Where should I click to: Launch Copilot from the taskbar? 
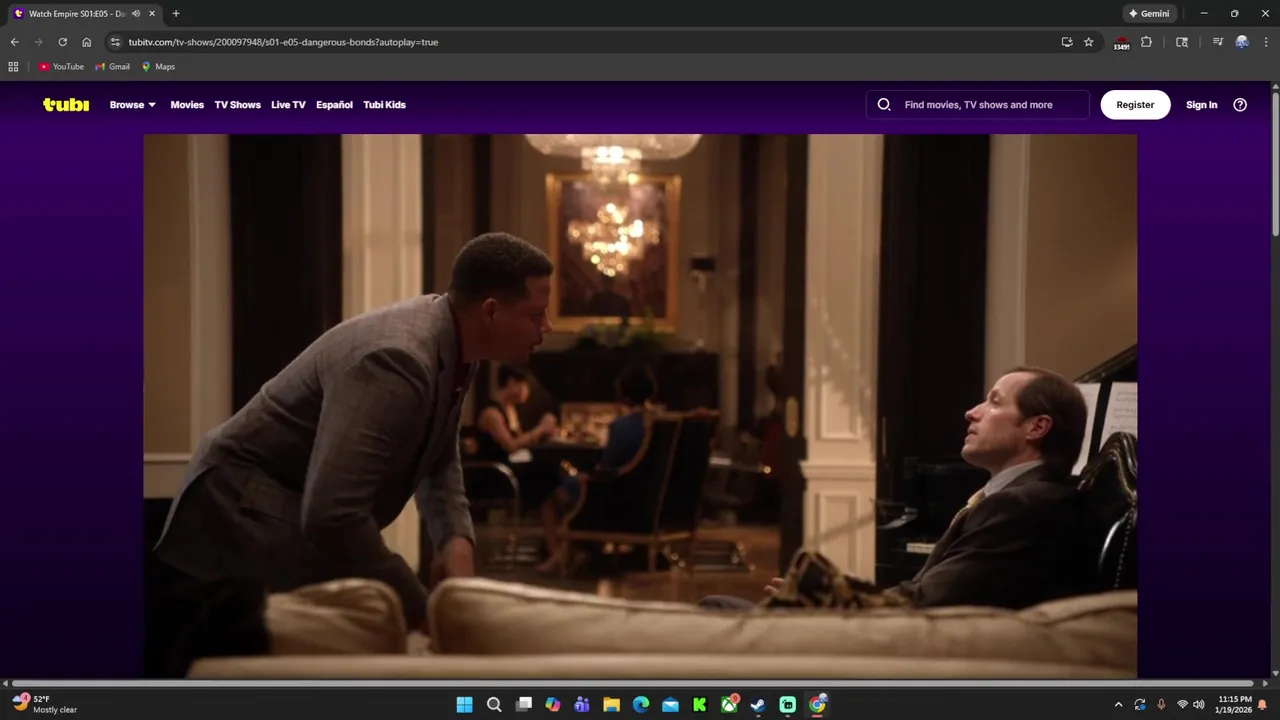(553, 705)
